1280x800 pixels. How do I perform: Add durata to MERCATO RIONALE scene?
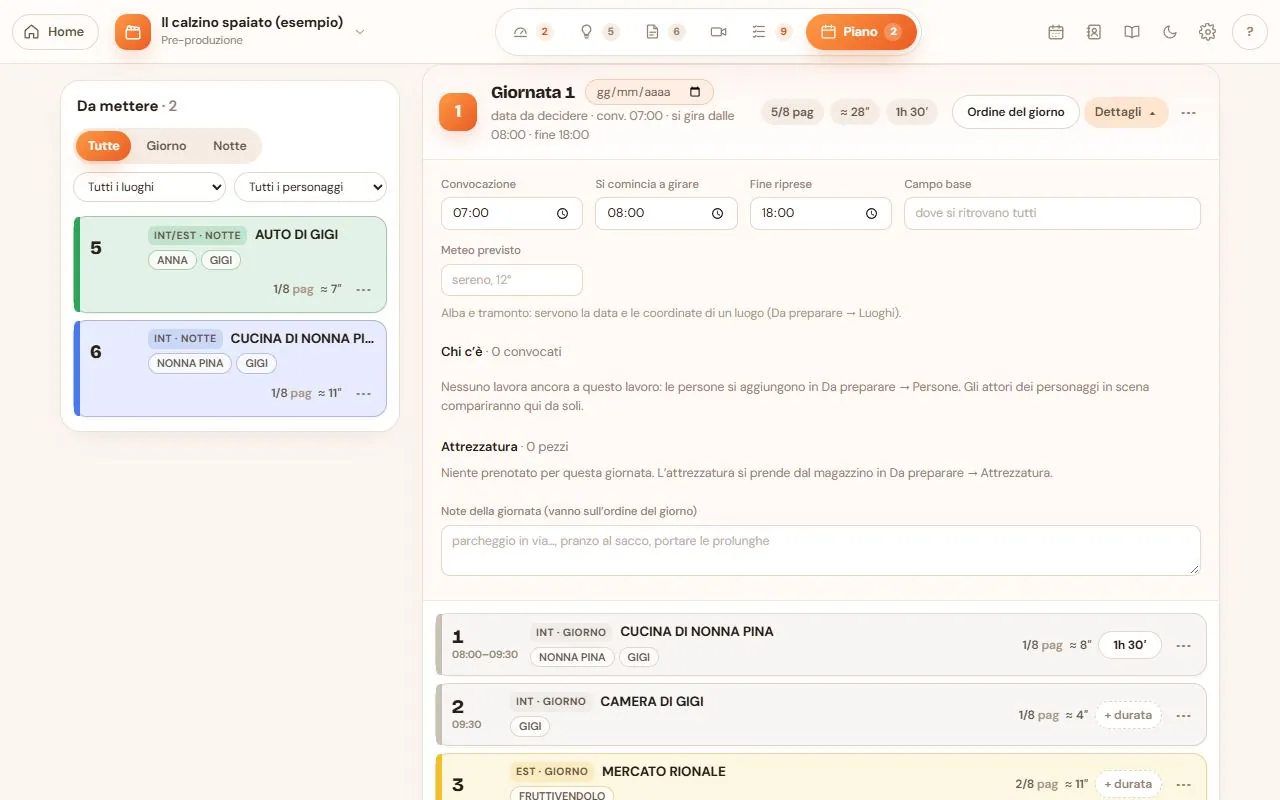tap(1128, 784)
